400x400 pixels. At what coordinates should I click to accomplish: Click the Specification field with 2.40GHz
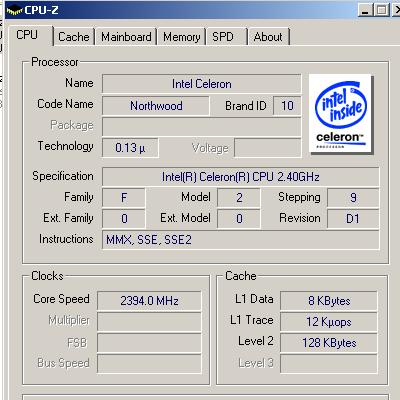pos(240,177)
